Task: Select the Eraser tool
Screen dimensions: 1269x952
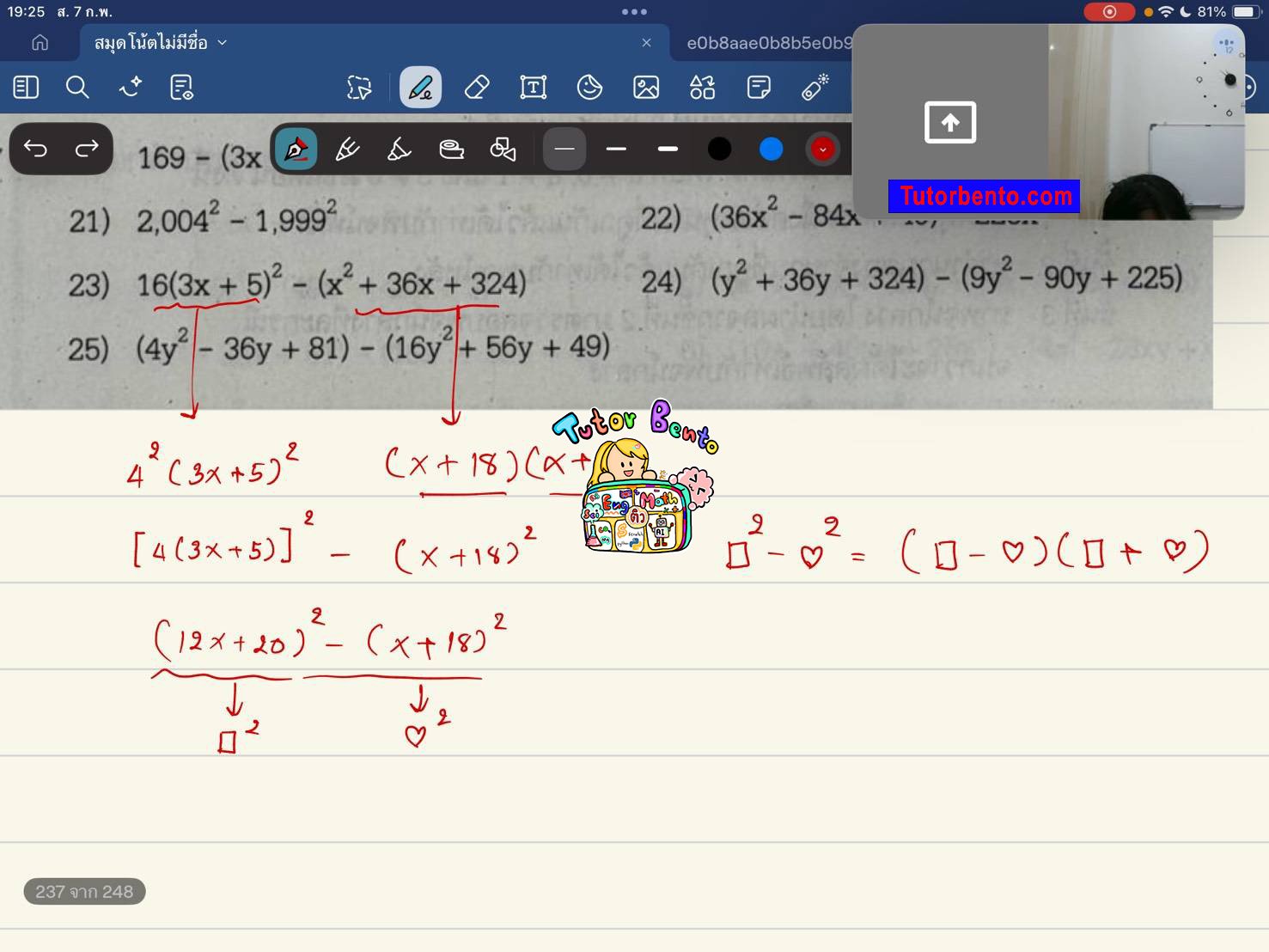Action: 478,87
